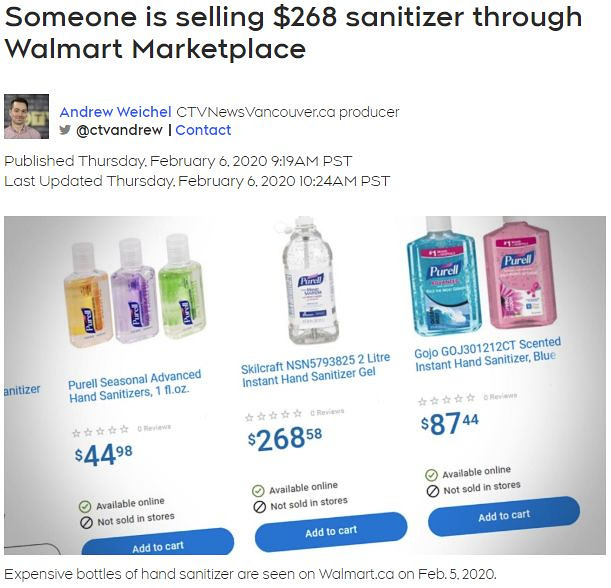The width and height of the screenshot is (611, 588).
Task: Open Purell Seasonal Advanced Hand Sanitizers product
Action: click(135, 388)
